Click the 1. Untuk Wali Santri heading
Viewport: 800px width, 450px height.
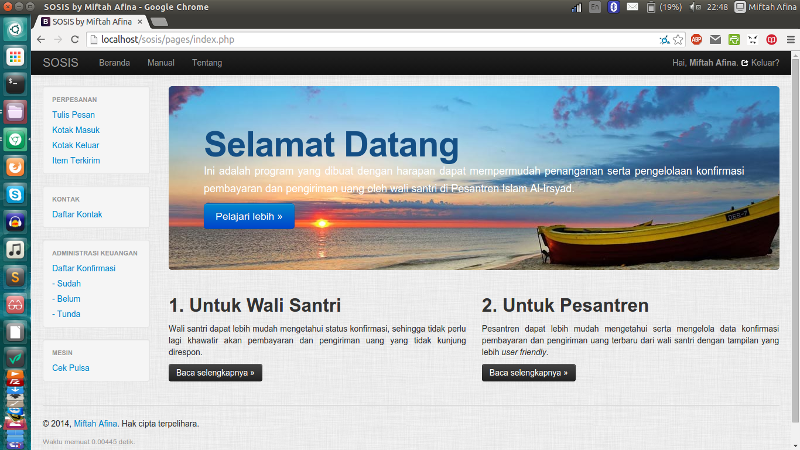pos(255,305)
